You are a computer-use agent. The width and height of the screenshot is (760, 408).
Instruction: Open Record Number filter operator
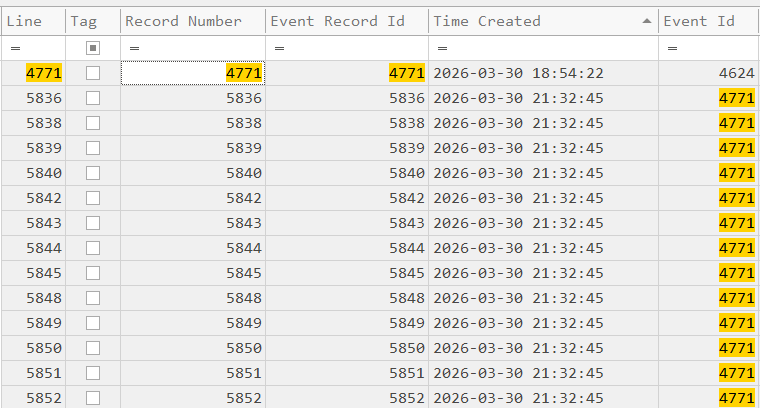(134, 48)
